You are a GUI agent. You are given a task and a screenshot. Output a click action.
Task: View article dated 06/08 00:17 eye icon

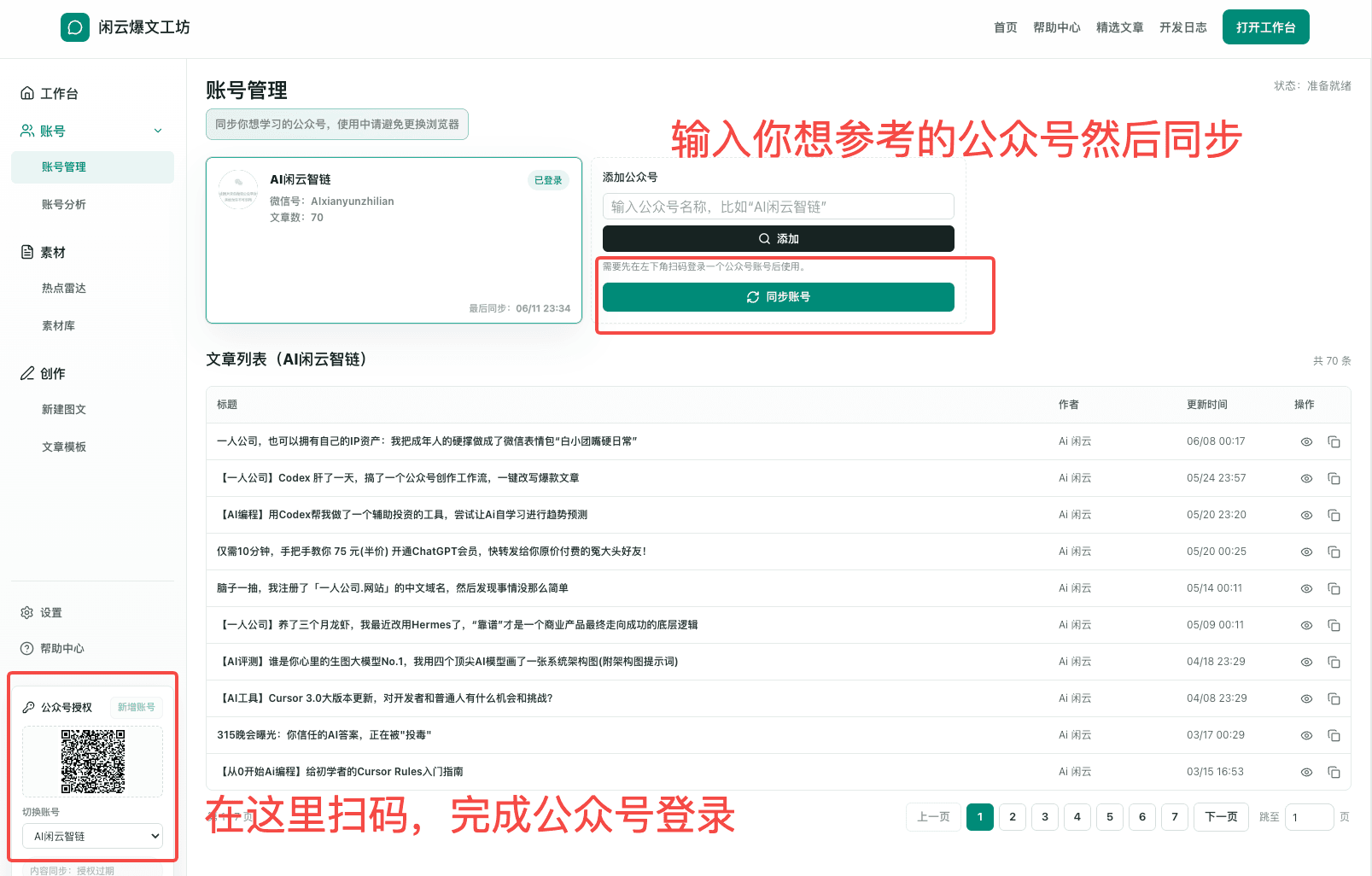(1306, 442)
